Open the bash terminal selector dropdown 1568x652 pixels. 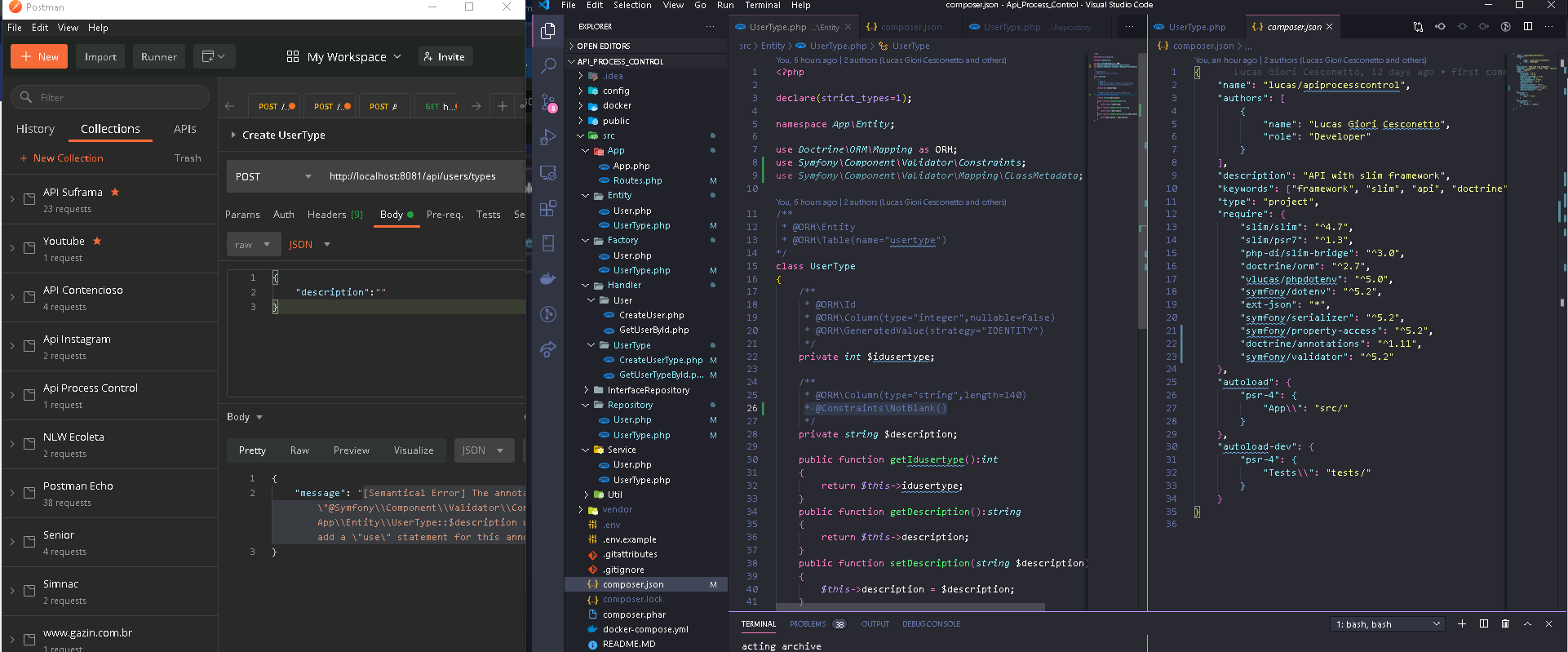[1387, 623]
